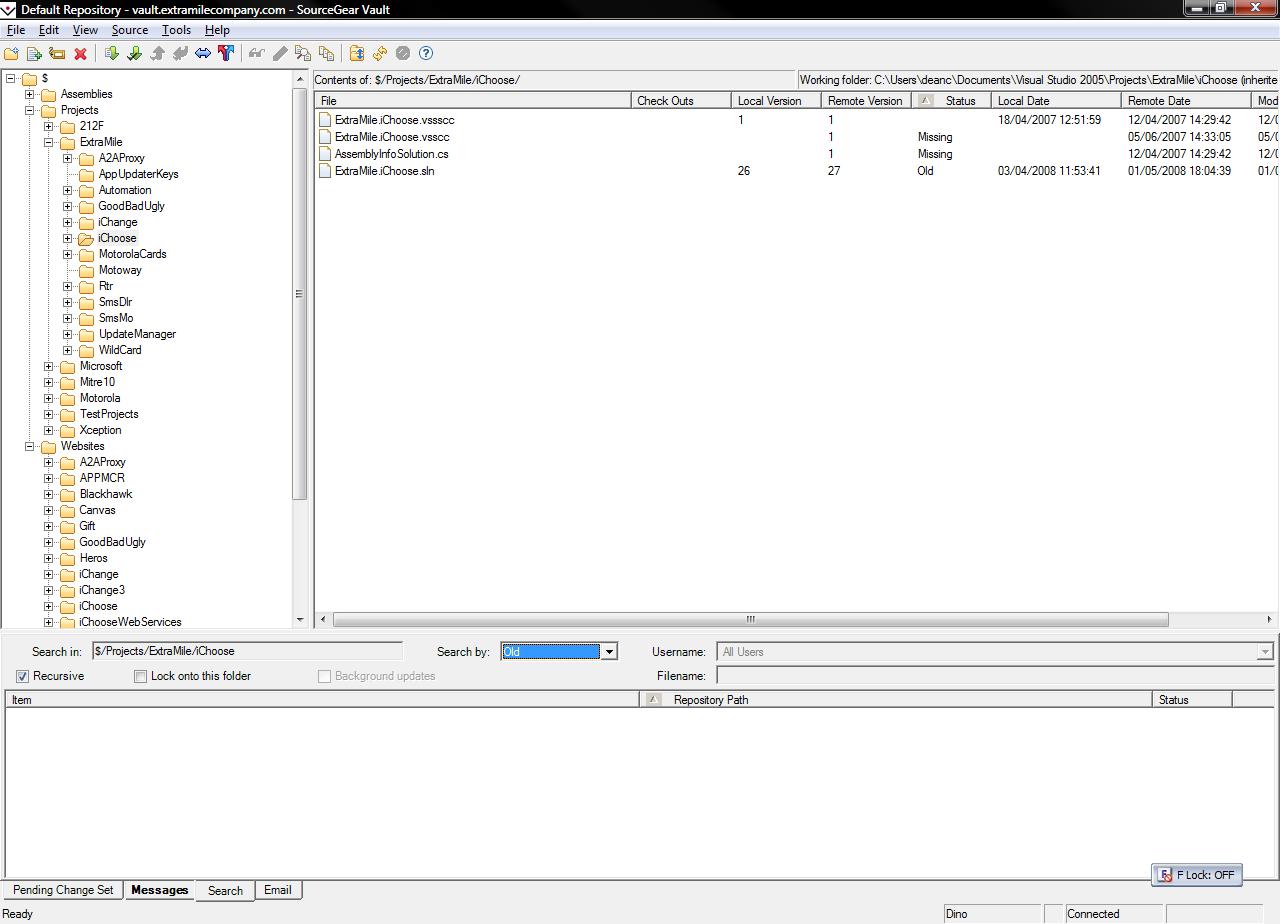1280x924 pixels.
Task: Open the Edit menu
Action: (49, 30)
